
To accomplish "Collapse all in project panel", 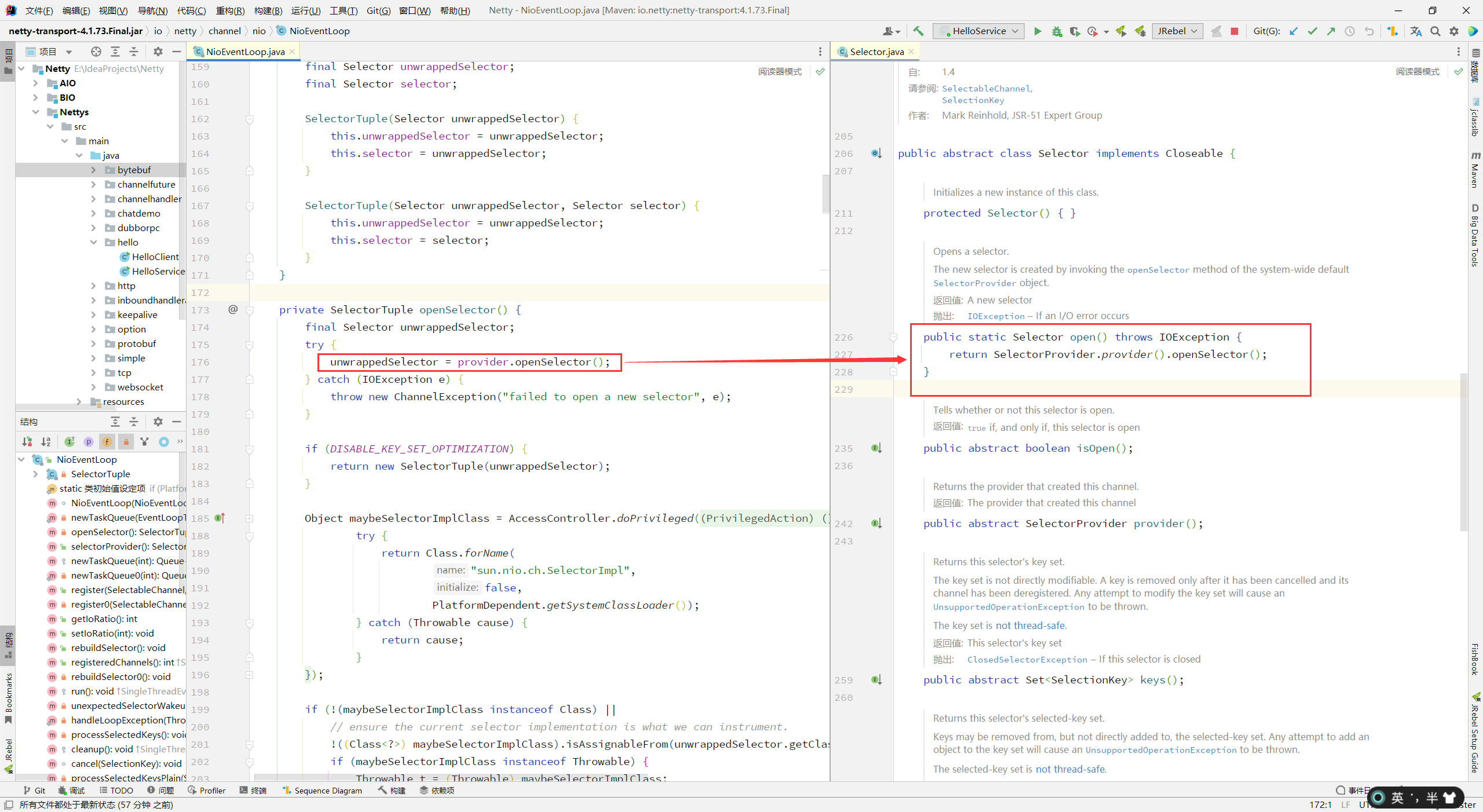I will [x=134, y=52].
